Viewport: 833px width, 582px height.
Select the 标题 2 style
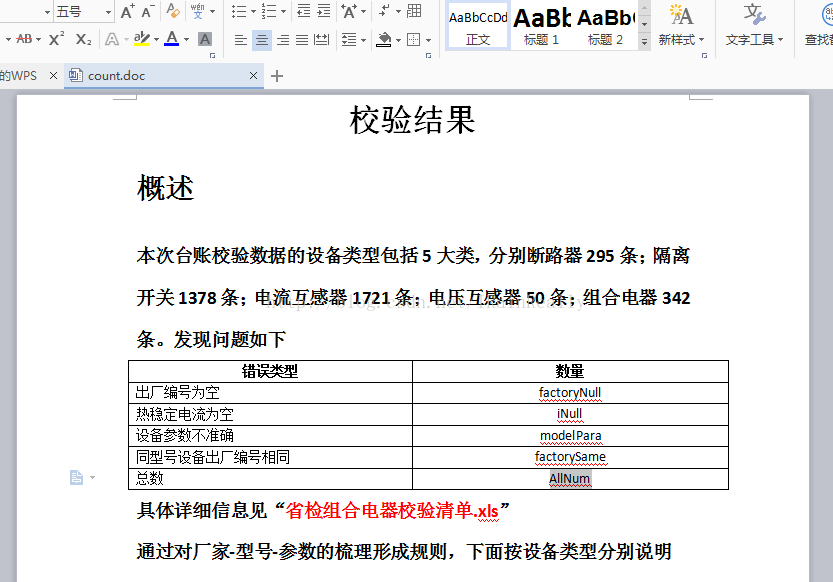click(x=605, y=26)
